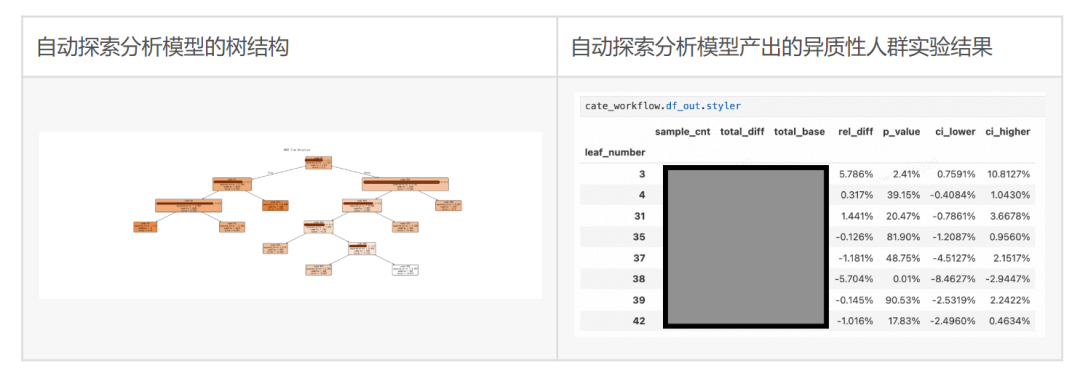Click ci_lower value -2.4960%
The image size is (1080, 373).
(953, 321)
